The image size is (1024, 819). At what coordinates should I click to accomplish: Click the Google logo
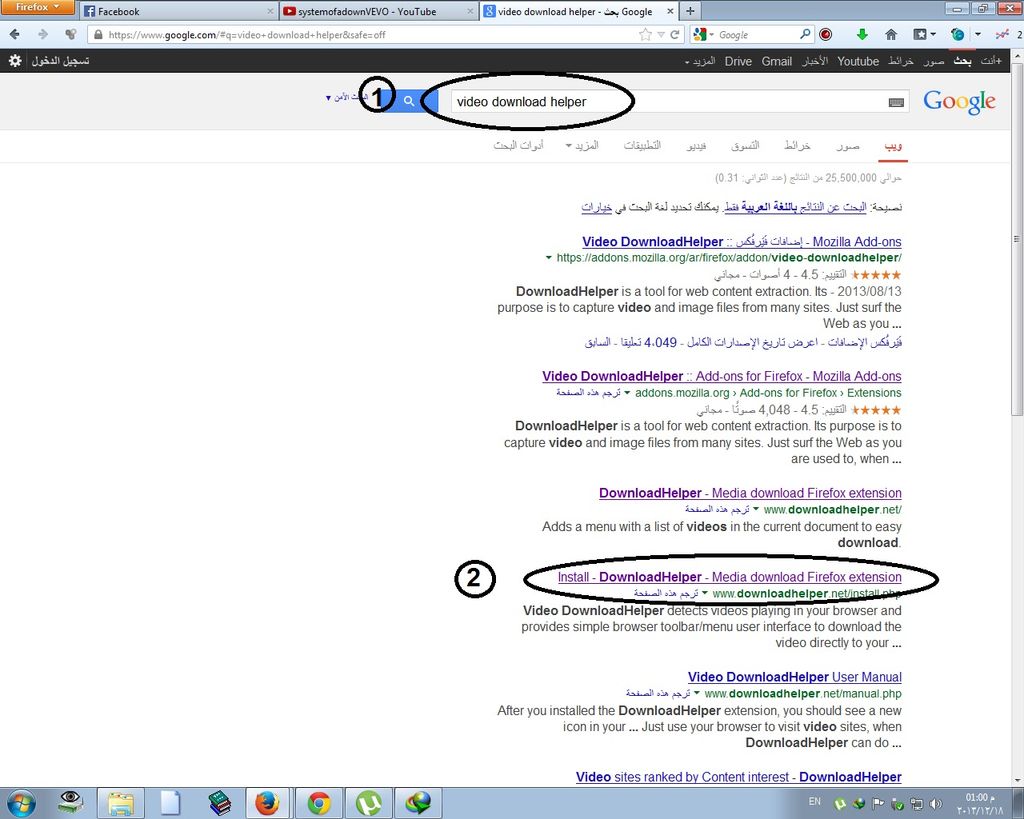coord(959,101)
